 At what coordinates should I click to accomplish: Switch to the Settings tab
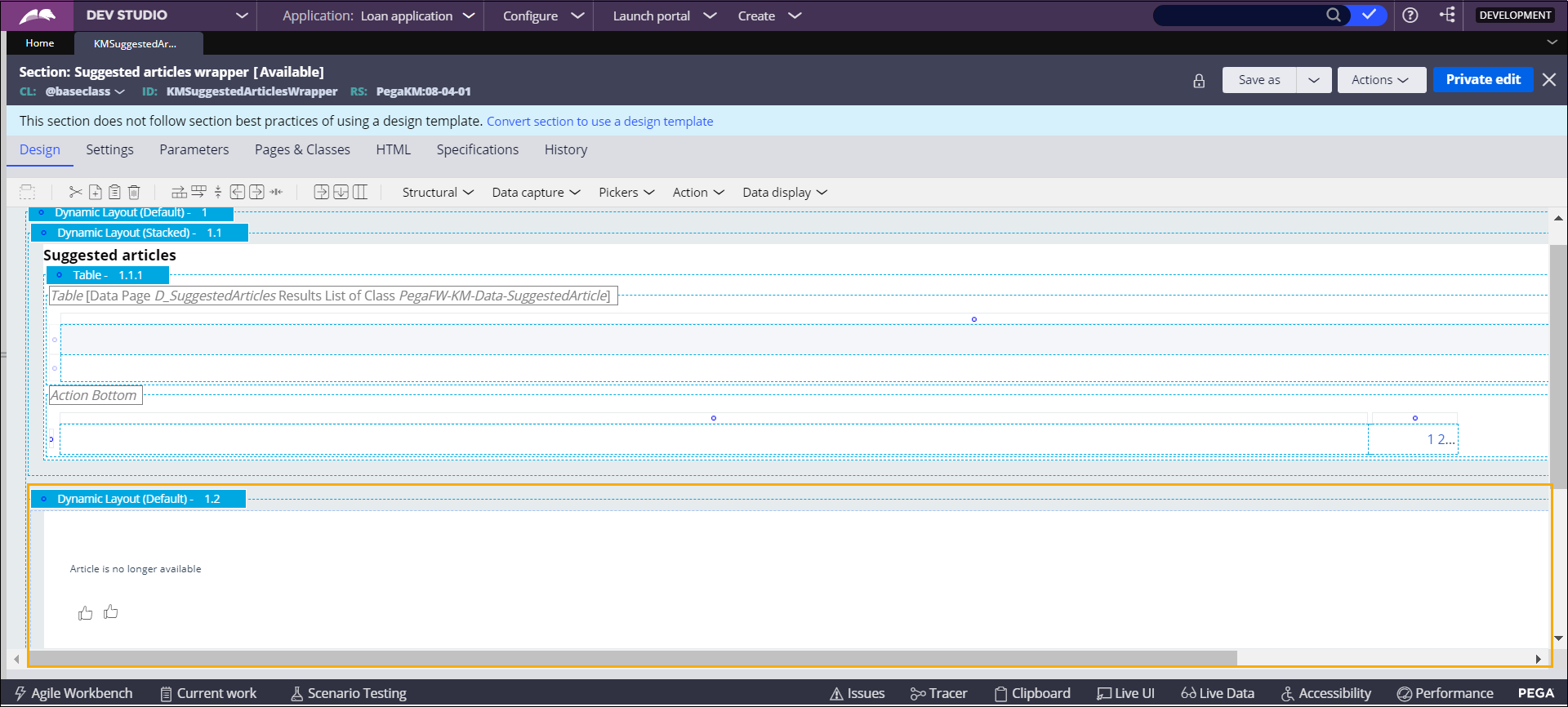coord(109,150)
